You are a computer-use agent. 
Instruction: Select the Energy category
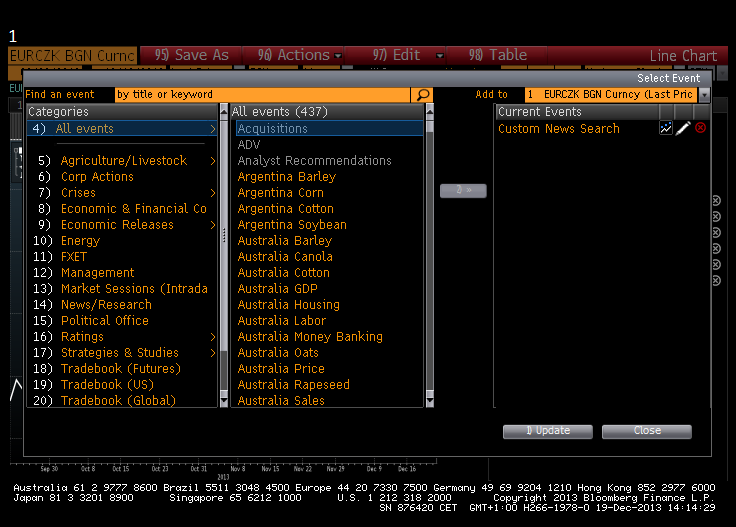[x=80, y=241]
